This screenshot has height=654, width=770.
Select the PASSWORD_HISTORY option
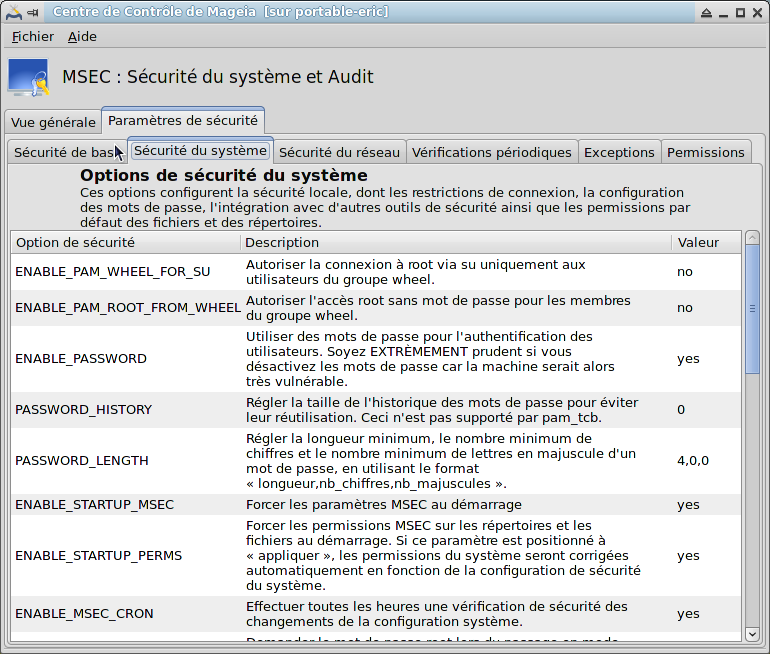[x=376, y=410]
